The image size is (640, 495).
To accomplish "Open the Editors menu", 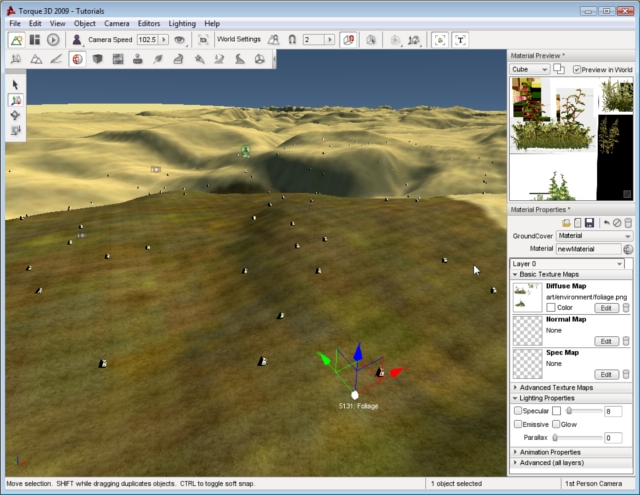I will point(148,22).
